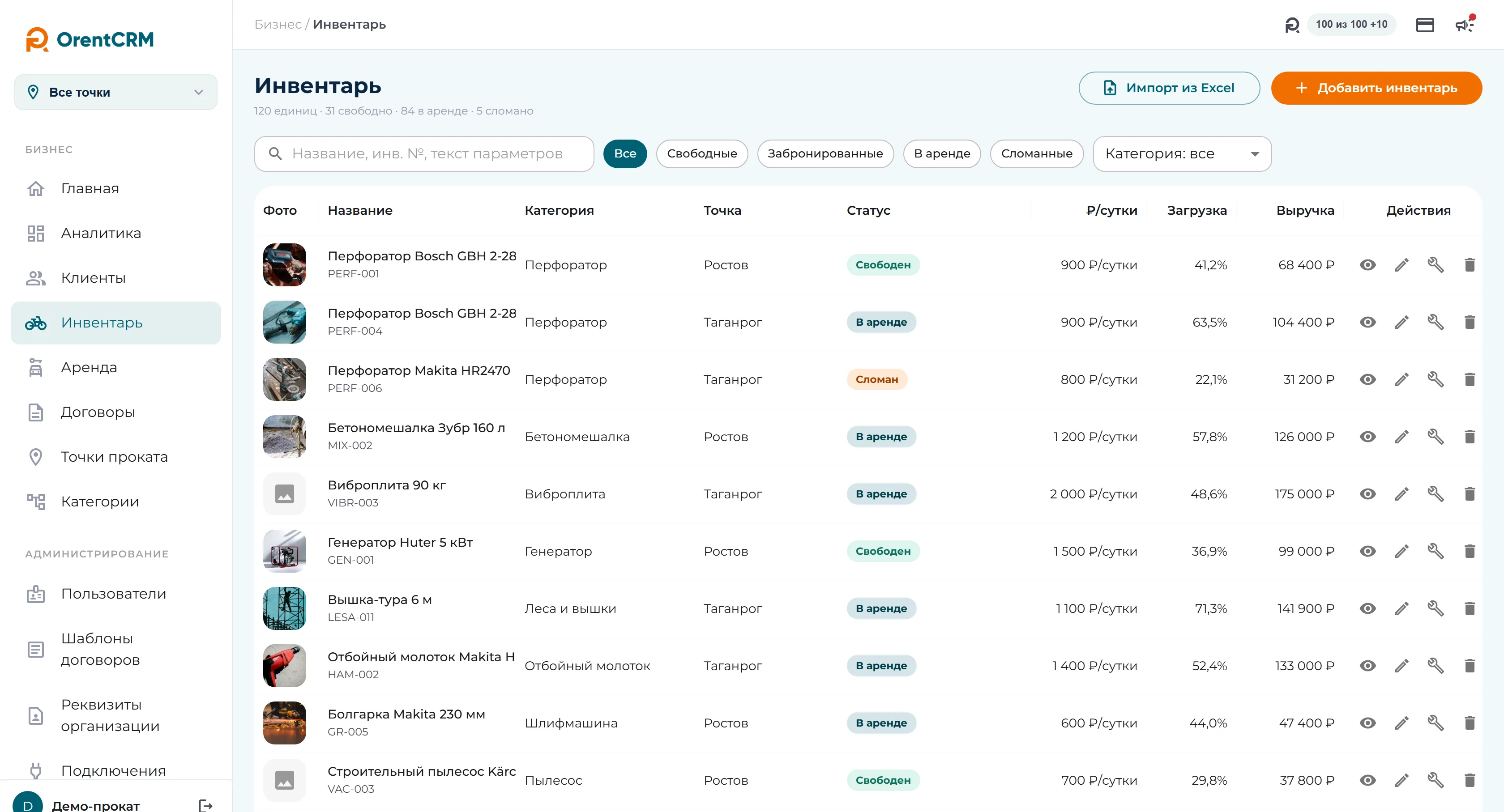The width and height of the screenshot is (1504, 812).
Task: Filter the list by Сломанные status chip
Action: 1036,153
